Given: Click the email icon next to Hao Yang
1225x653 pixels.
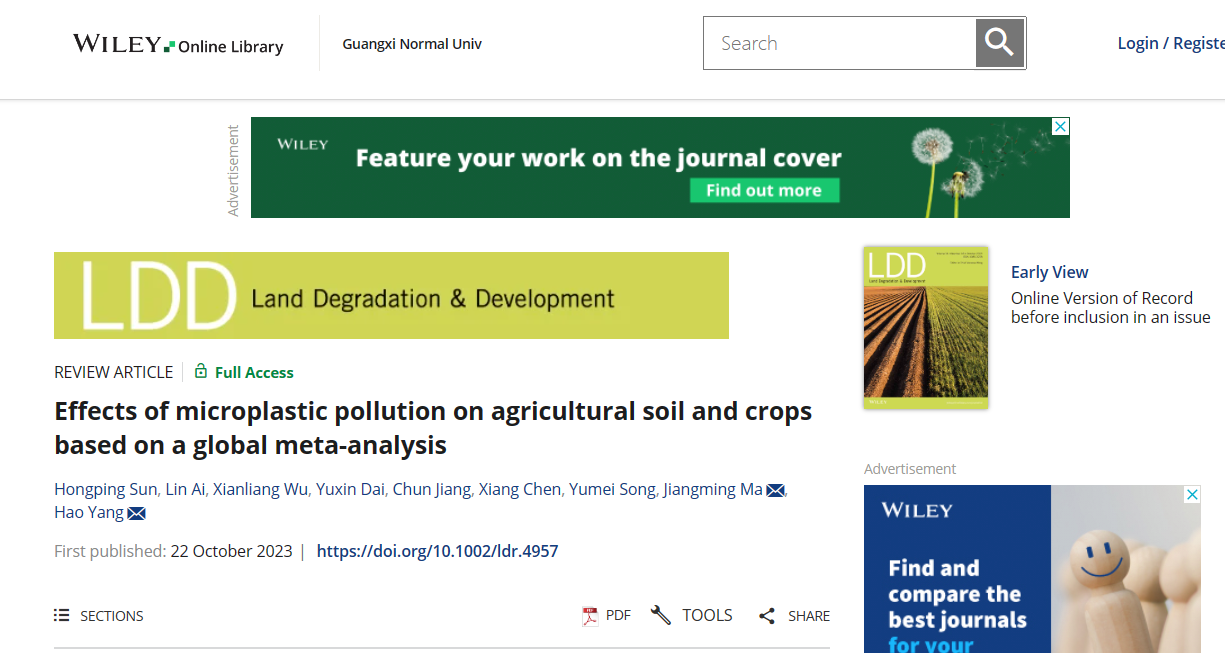Looking at the screenshot, I should (136, 514).
